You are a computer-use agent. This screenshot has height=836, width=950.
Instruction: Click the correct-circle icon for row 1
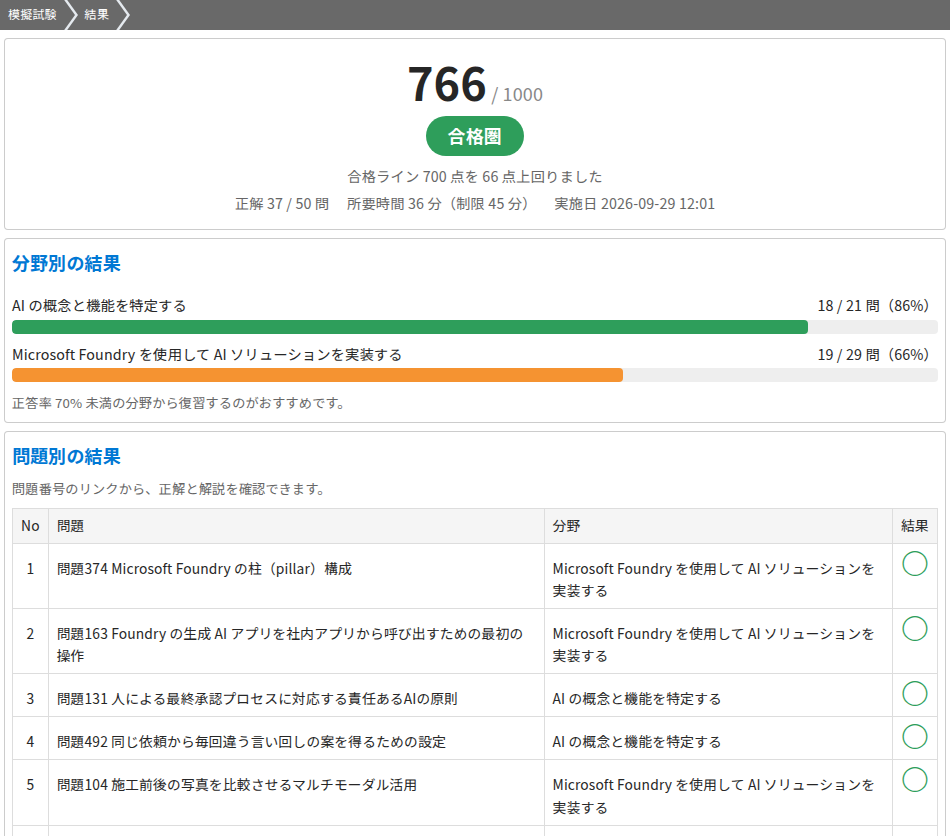point(915,564)
